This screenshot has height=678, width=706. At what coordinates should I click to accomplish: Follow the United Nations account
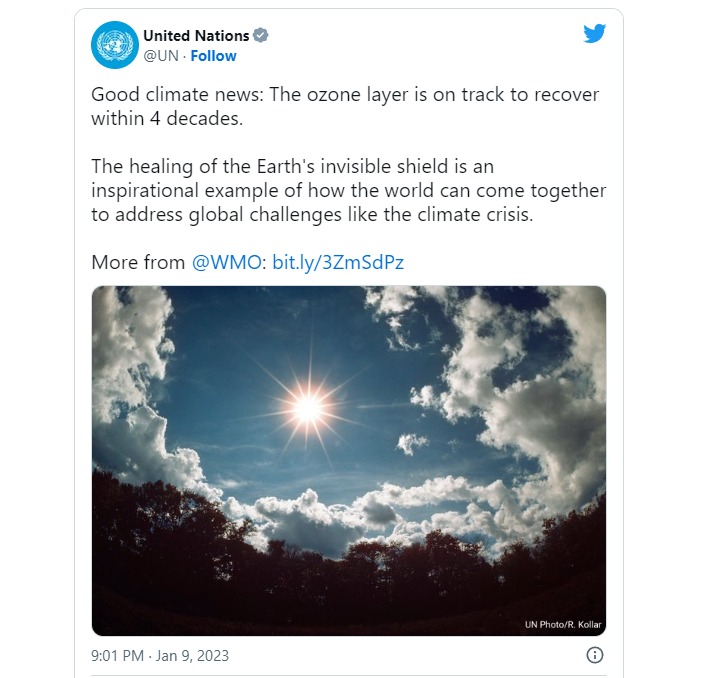(213, 56)
